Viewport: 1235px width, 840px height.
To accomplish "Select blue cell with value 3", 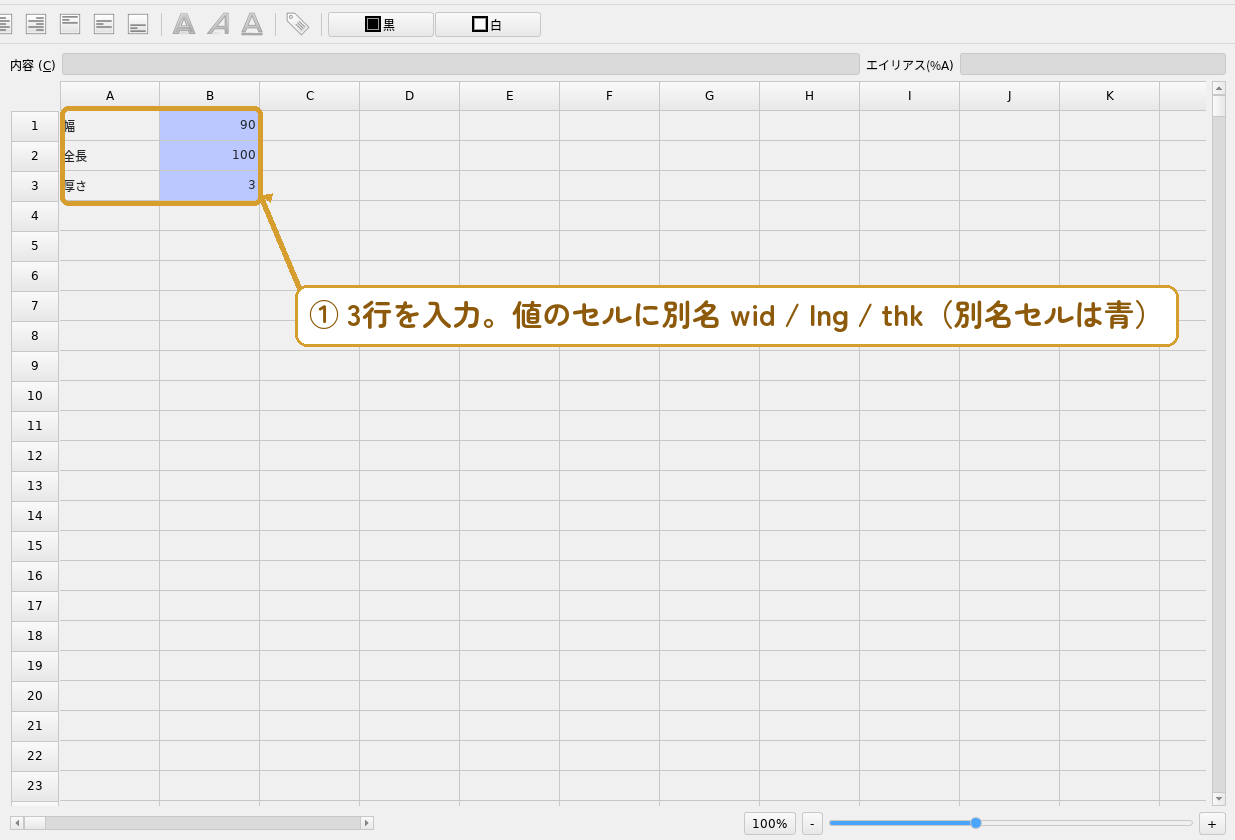I will click(210, 186).
